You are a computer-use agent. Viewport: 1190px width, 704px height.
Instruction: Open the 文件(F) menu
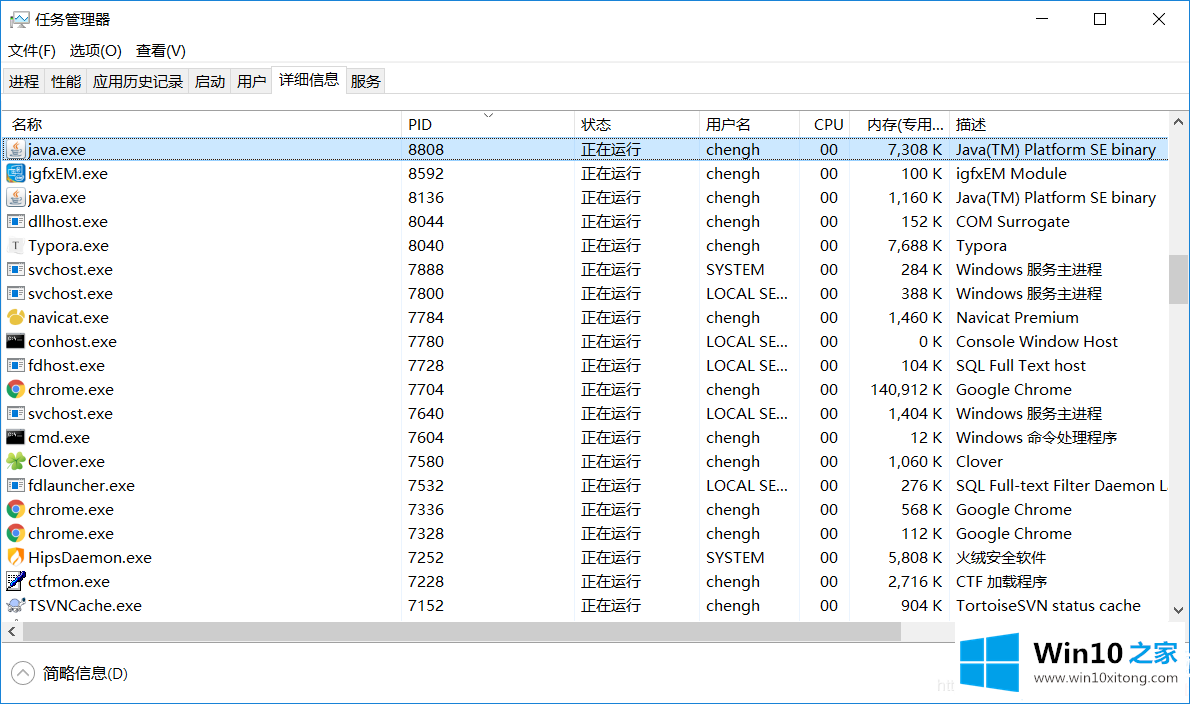[32, 51]
